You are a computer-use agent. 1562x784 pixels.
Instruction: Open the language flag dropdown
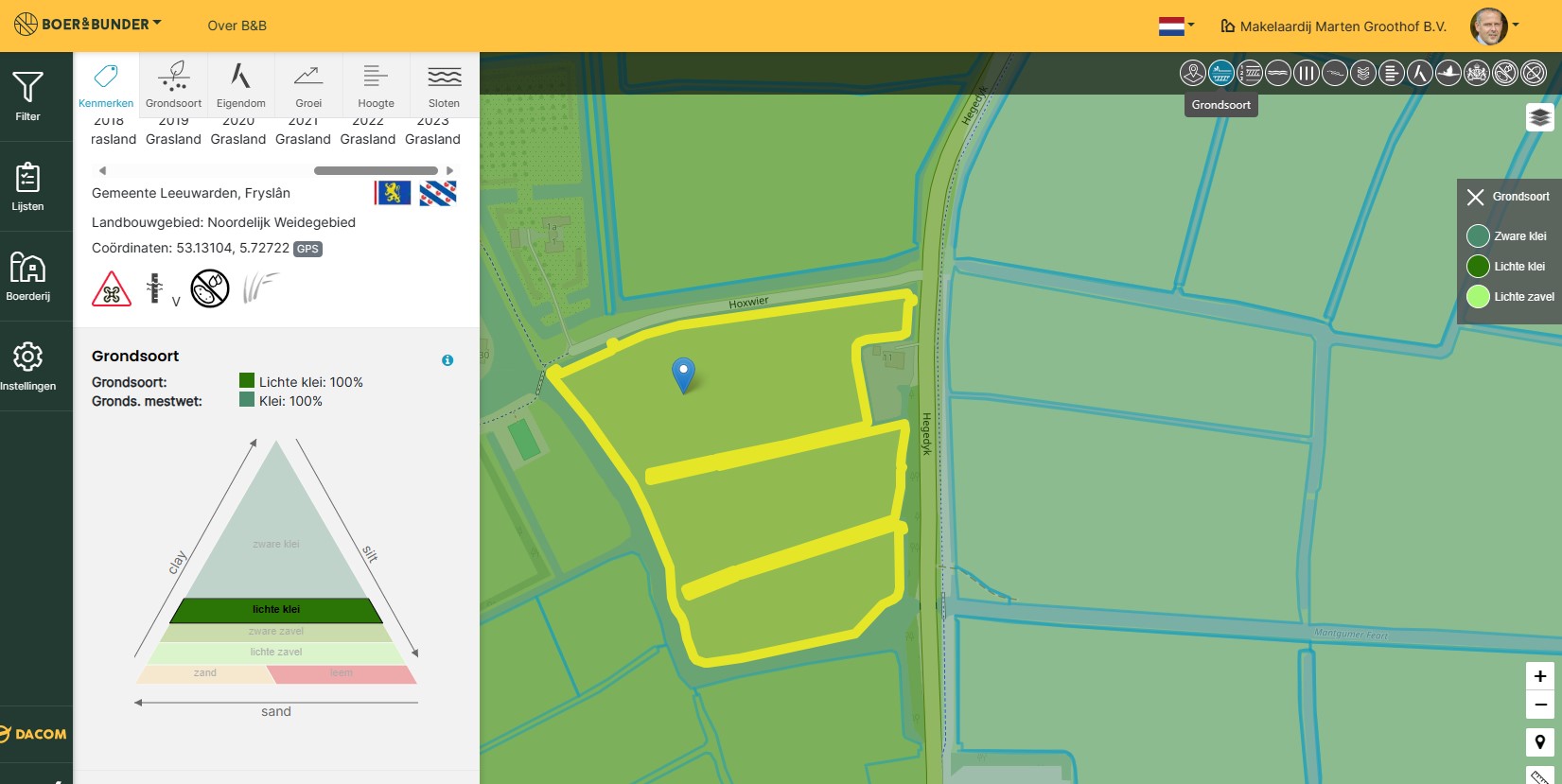1176,26
